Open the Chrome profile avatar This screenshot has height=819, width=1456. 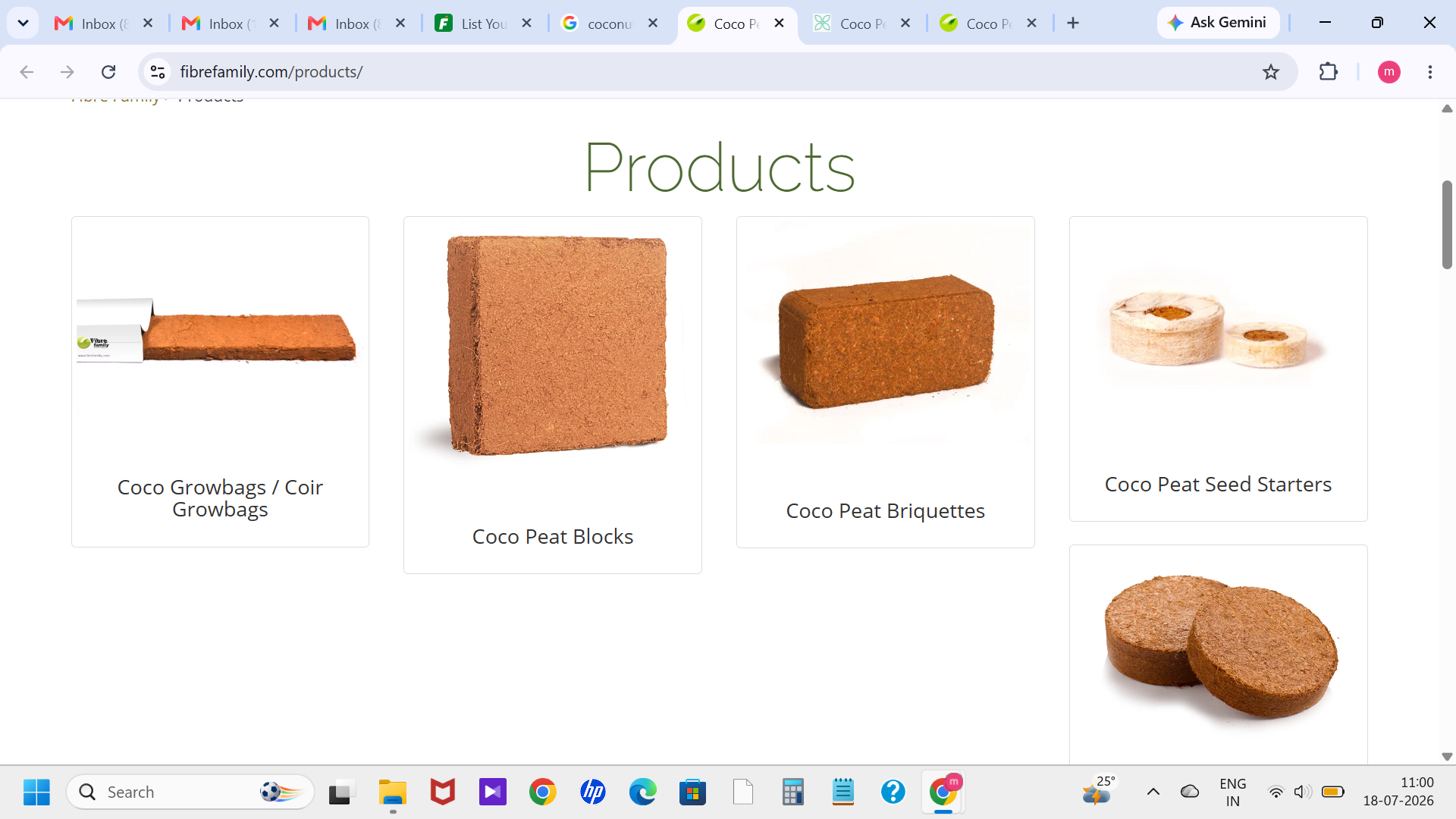coord(1389,72)
